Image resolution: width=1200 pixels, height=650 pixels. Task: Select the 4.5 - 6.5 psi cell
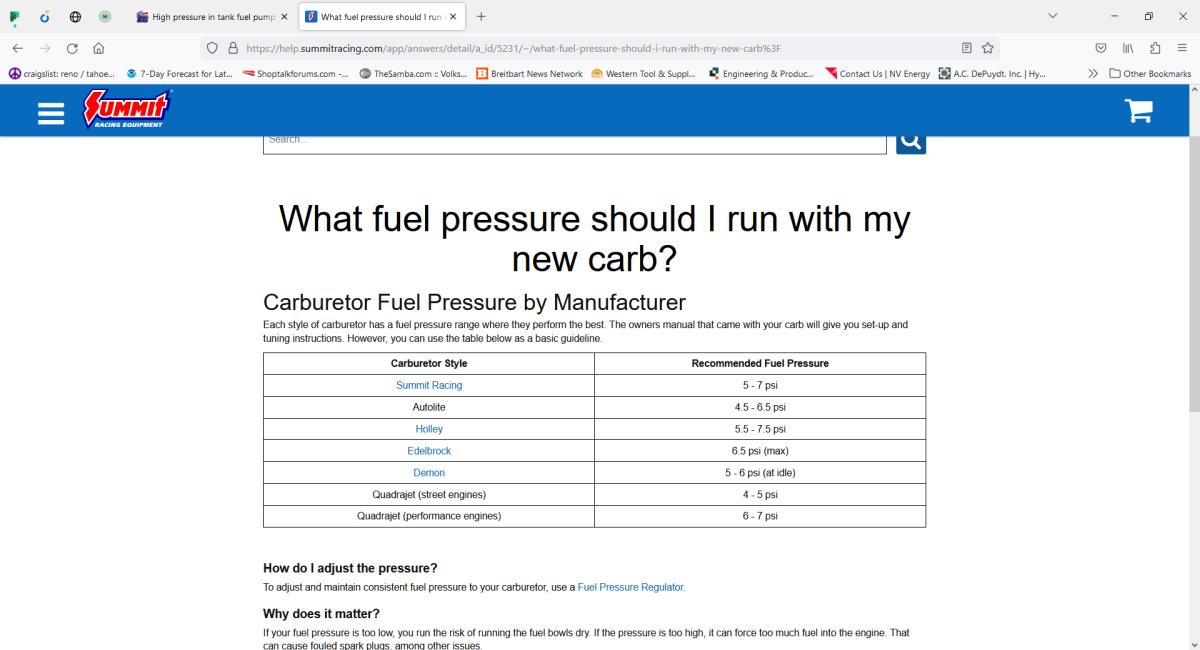coord(760,407)
